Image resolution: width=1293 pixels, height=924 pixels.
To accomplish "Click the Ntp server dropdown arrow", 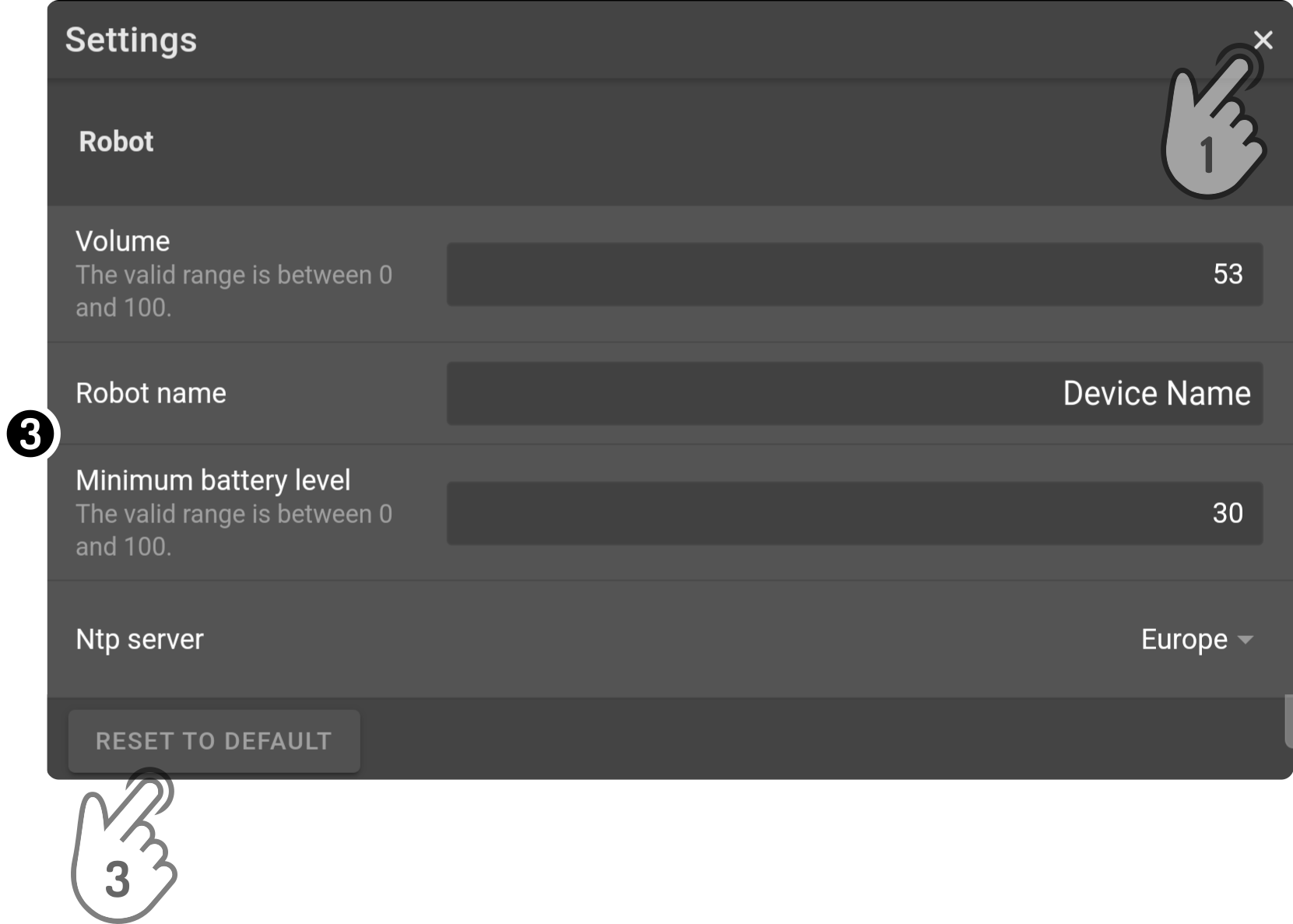I will (x=1245, y=640).
